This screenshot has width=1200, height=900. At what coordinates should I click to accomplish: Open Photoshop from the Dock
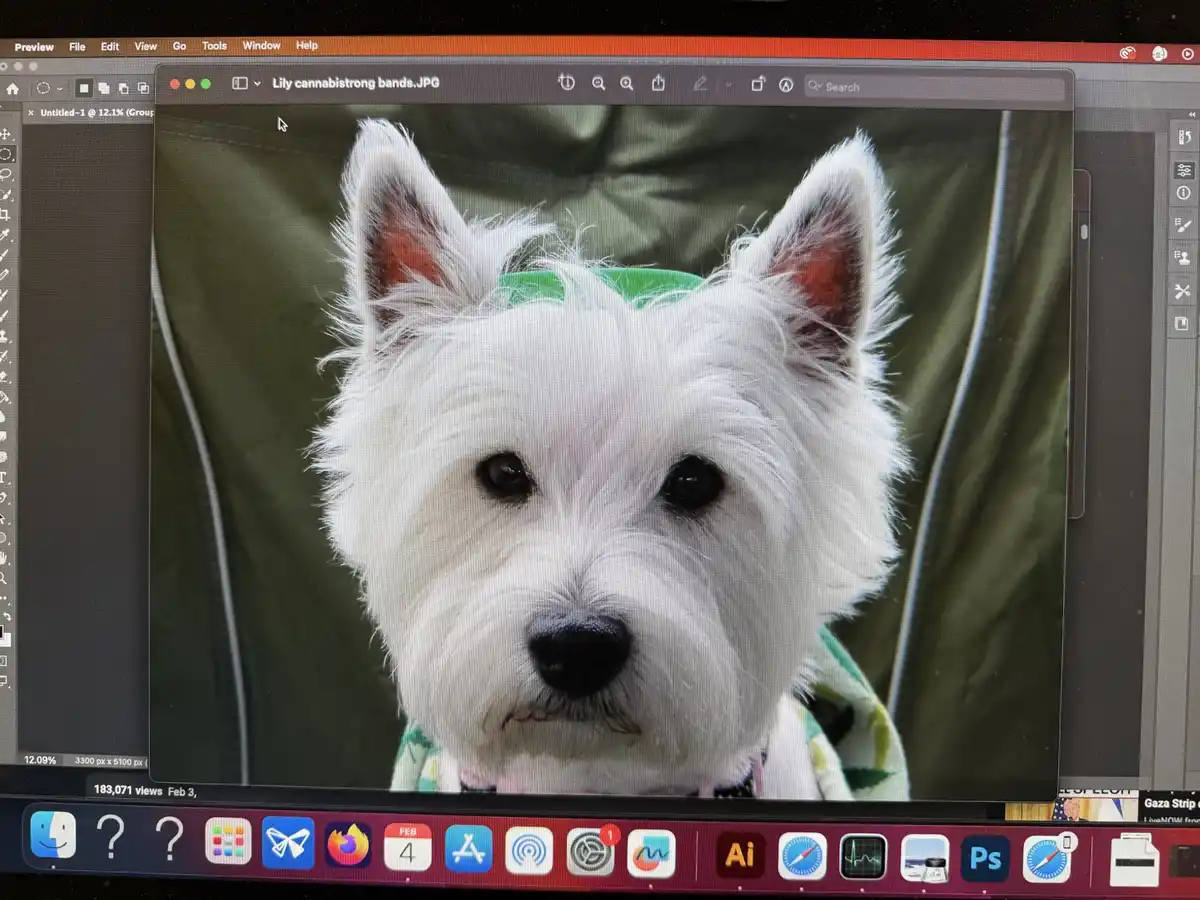tap(985, 859)
